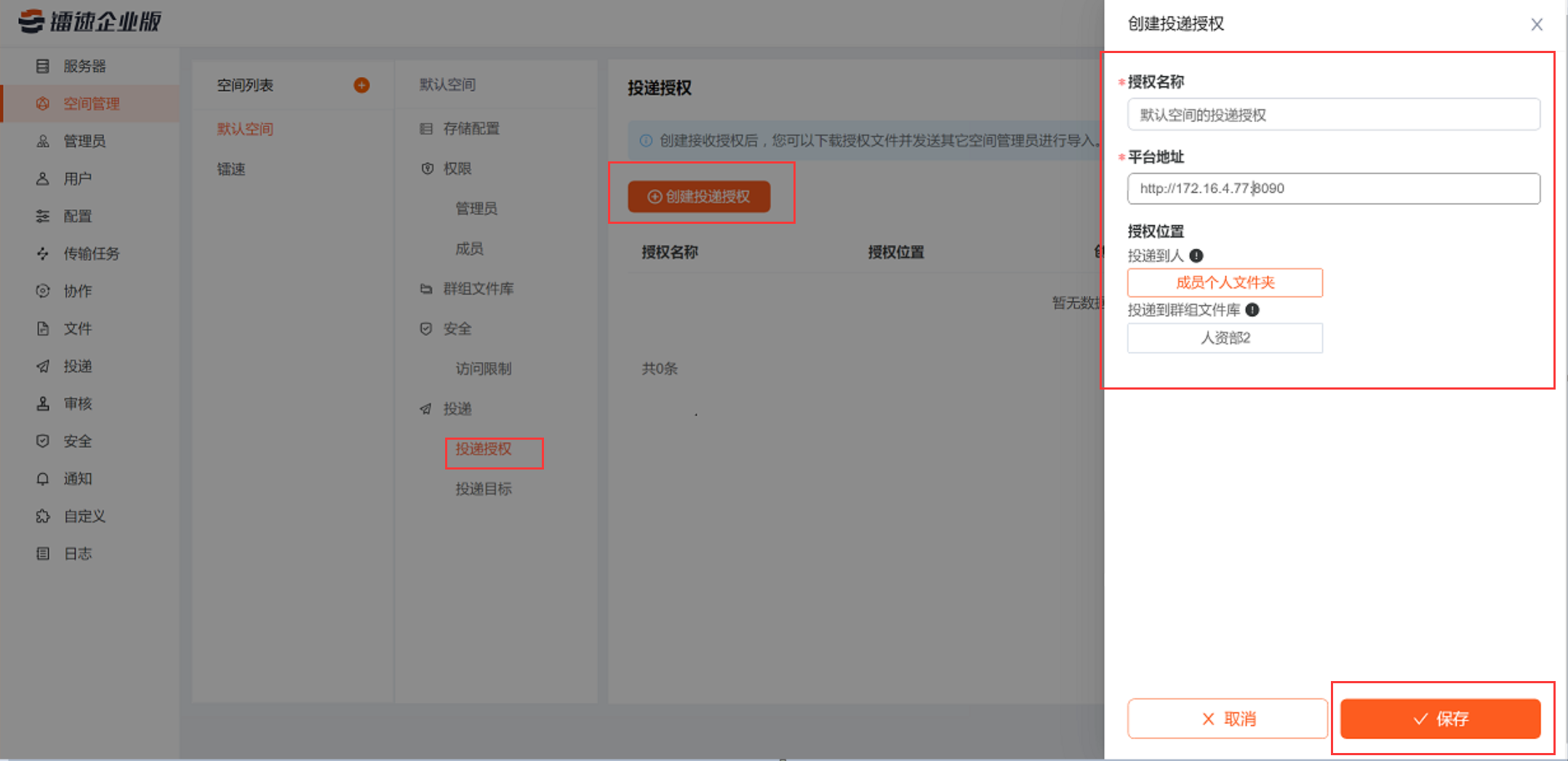Click info icon beside 投递到群组文件库

point(1252,310)
